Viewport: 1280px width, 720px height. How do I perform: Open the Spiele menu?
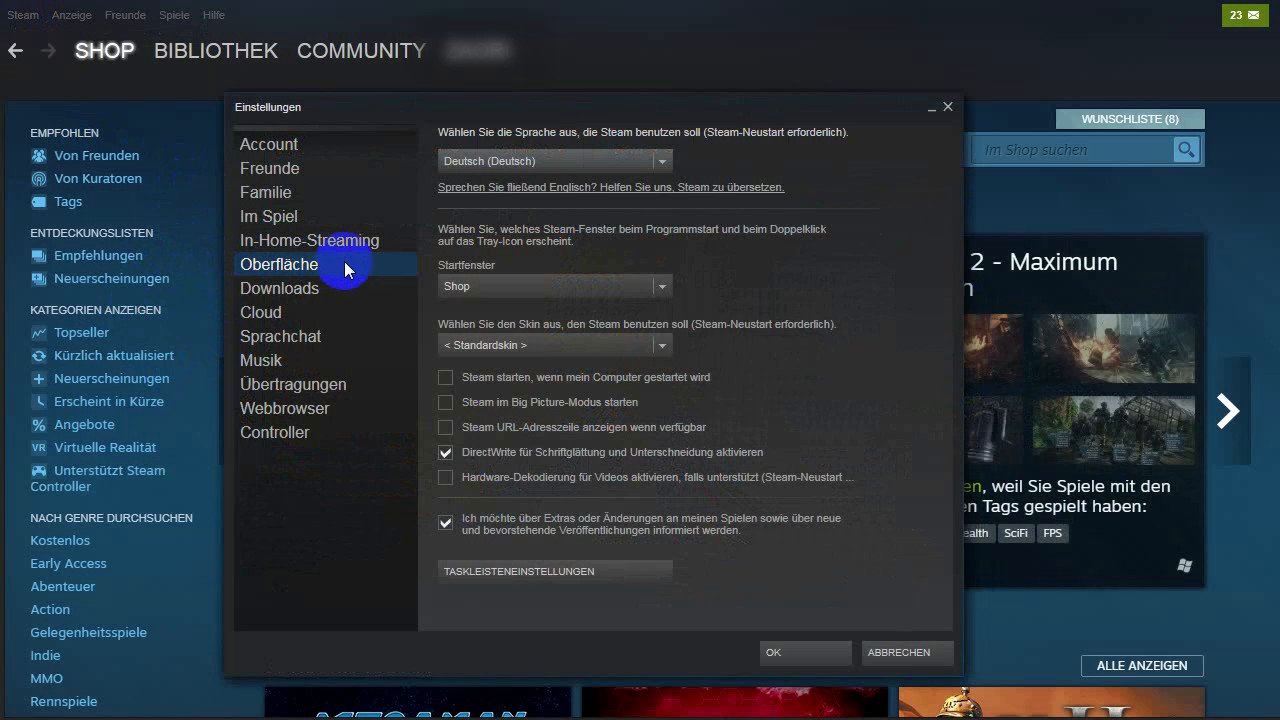point(174,15)
